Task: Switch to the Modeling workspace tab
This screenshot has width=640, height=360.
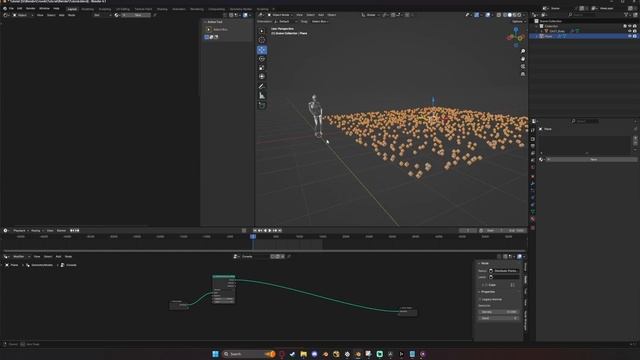Action: pos(87,9)
